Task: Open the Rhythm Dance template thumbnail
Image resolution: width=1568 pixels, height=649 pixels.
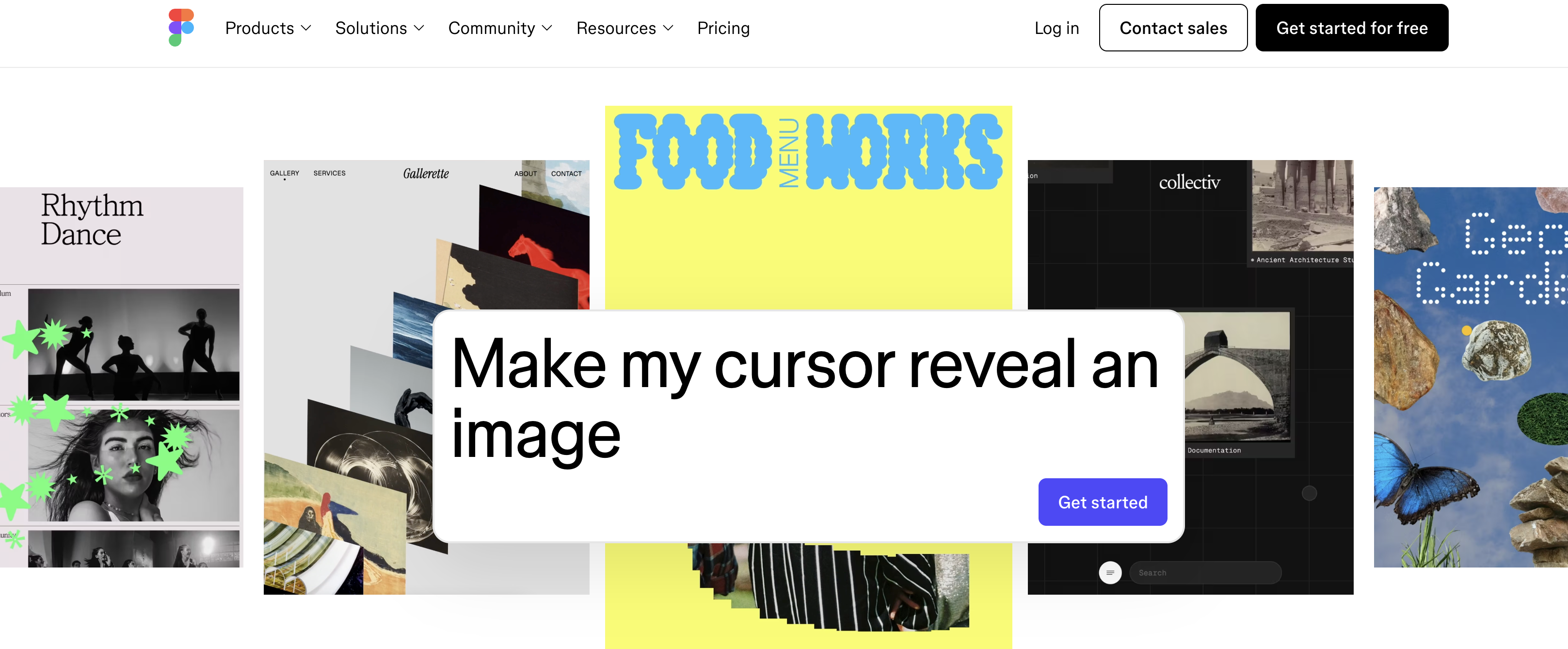Action: coord(121,377)
